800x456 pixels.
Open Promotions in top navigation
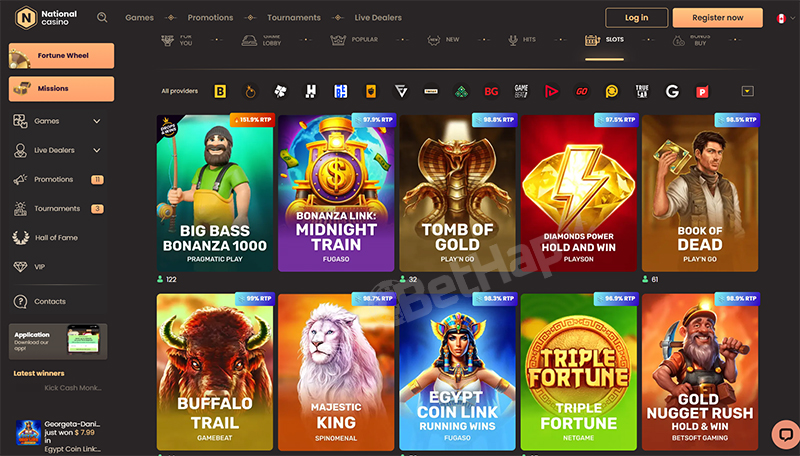click(x=210, y=18)
